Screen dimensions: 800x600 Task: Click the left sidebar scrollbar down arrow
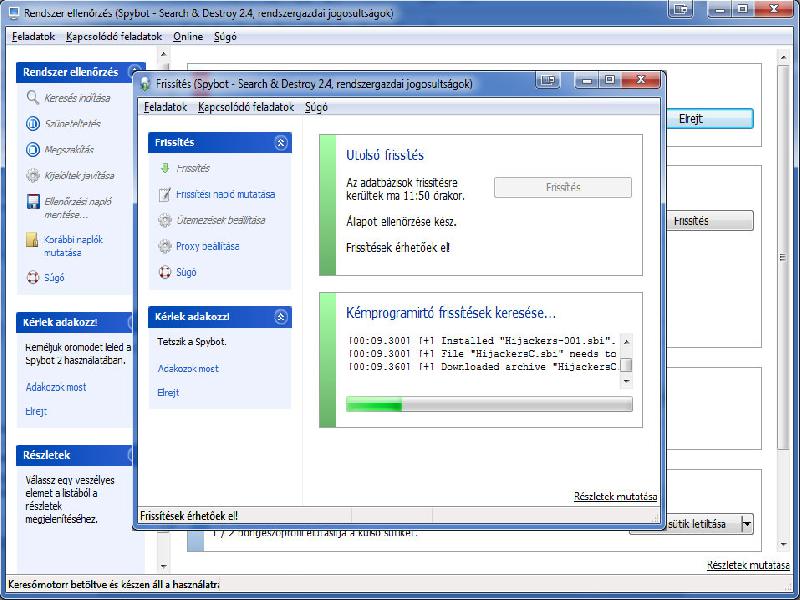(x=163, y=566)
